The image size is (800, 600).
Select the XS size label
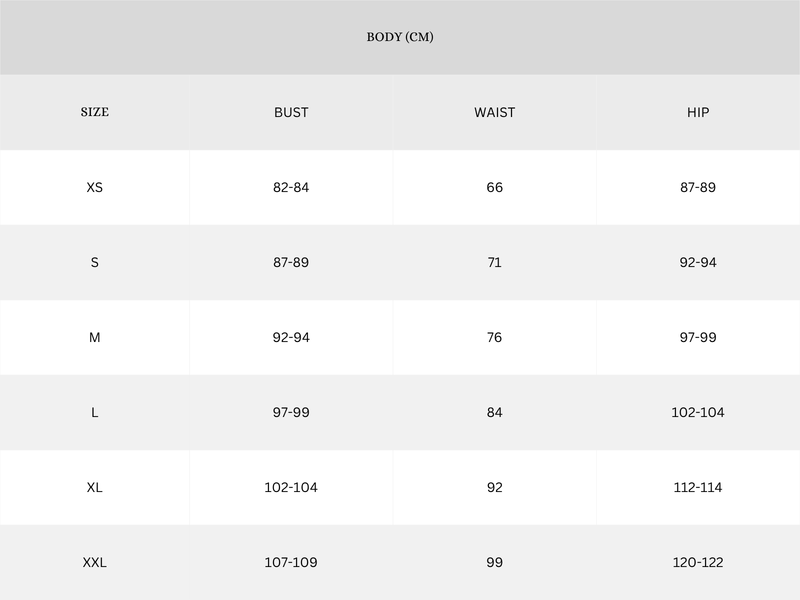tap(95, 187)
